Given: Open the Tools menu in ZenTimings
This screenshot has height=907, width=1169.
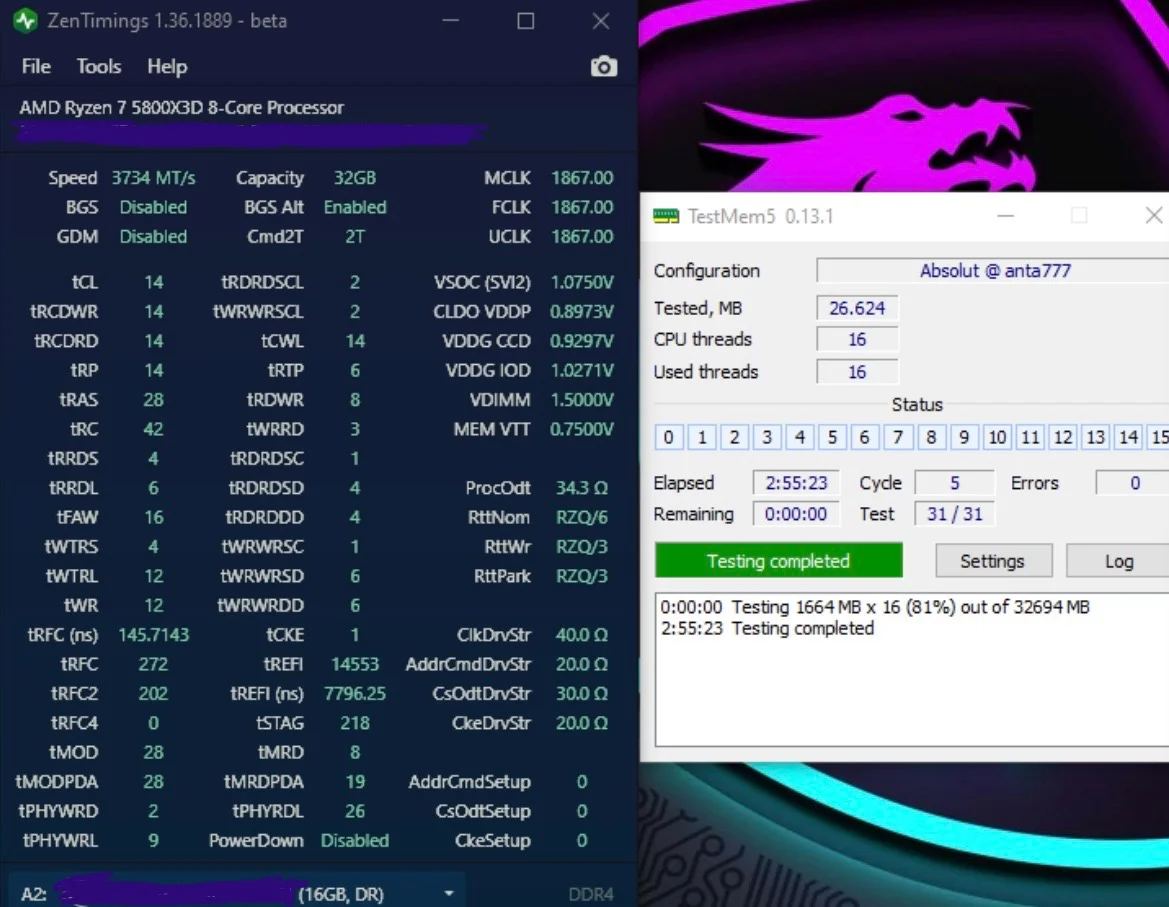Looking at the screenshot, I should 98,66.
